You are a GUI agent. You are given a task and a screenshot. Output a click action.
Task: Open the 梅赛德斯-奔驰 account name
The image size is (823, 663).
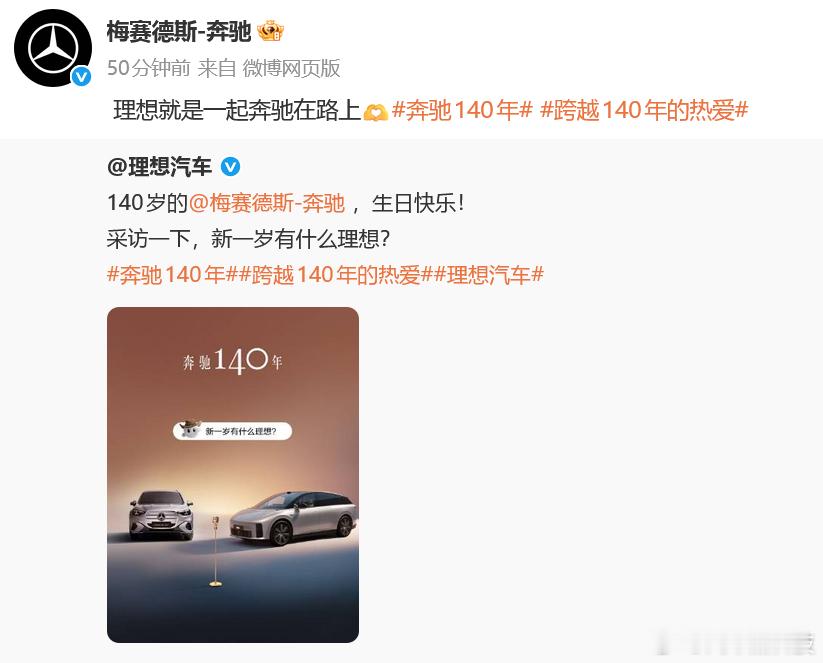click(179, 31)
